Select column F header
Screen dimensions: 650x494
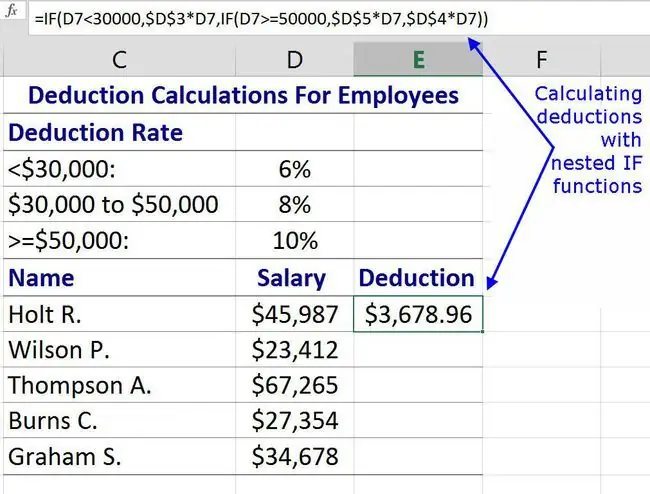(541, 60)
